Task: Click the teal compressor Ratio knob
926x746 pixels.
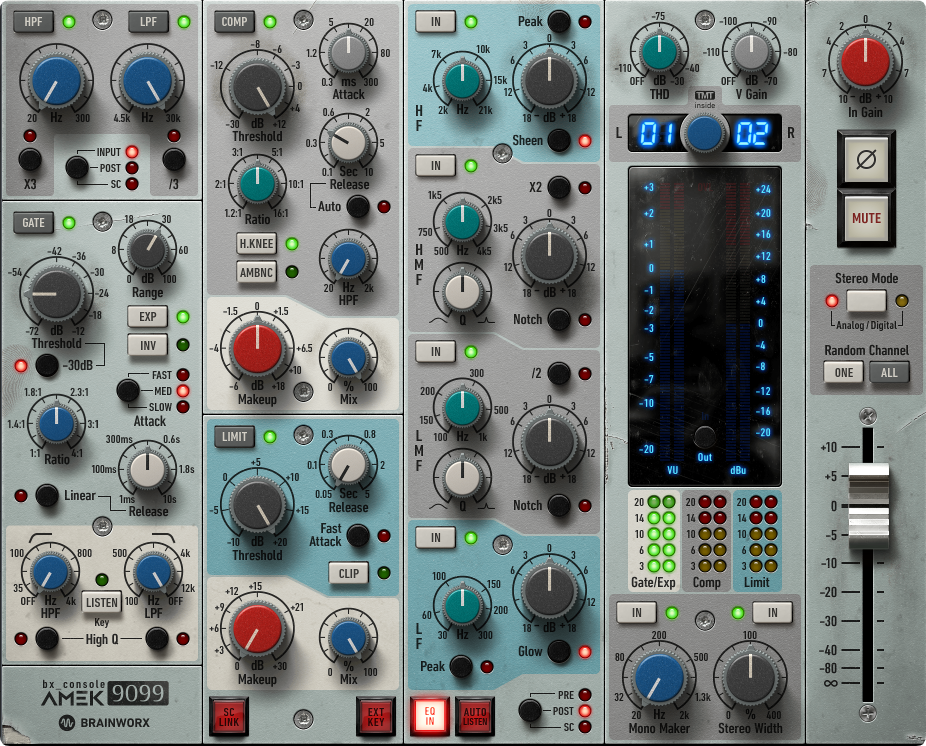Action: pos(257,184)
